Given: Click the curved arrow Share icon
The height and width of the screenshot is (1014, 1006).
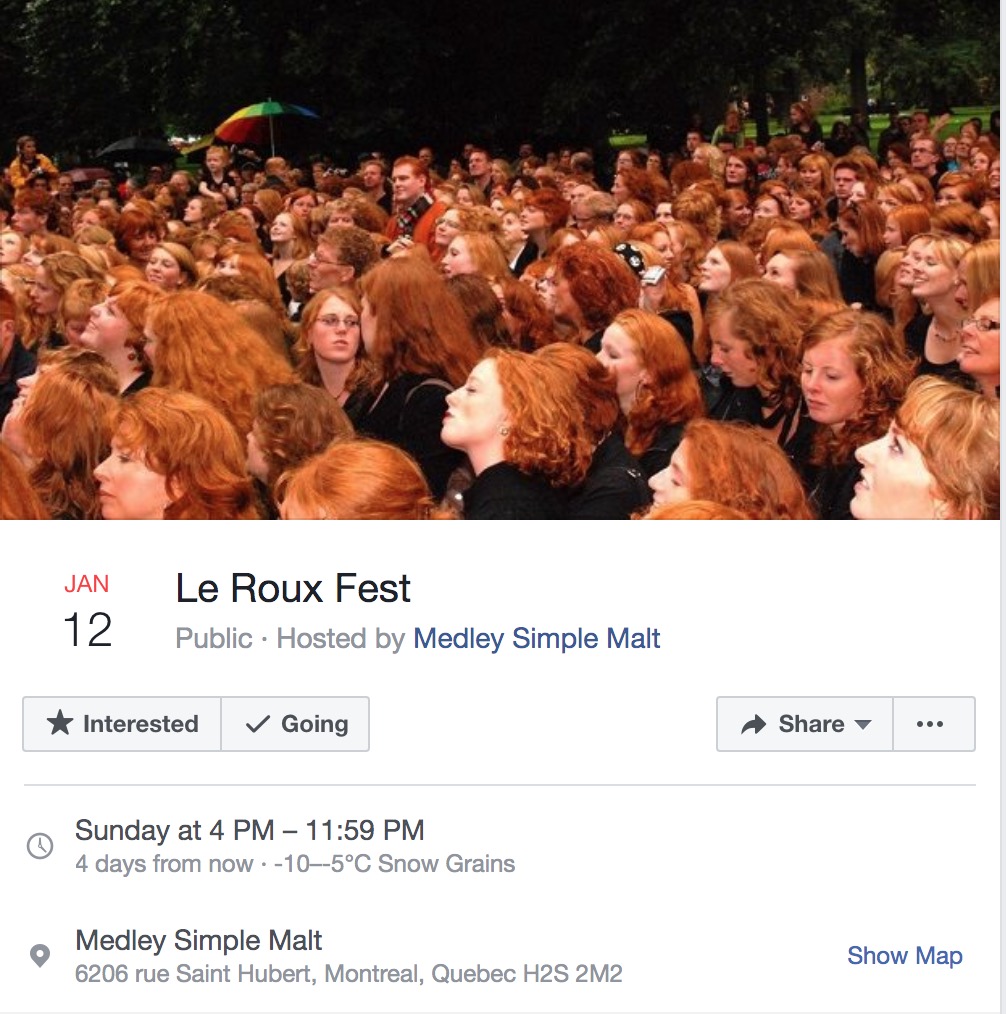Looking at the screenshot, I should pos(753,724).
